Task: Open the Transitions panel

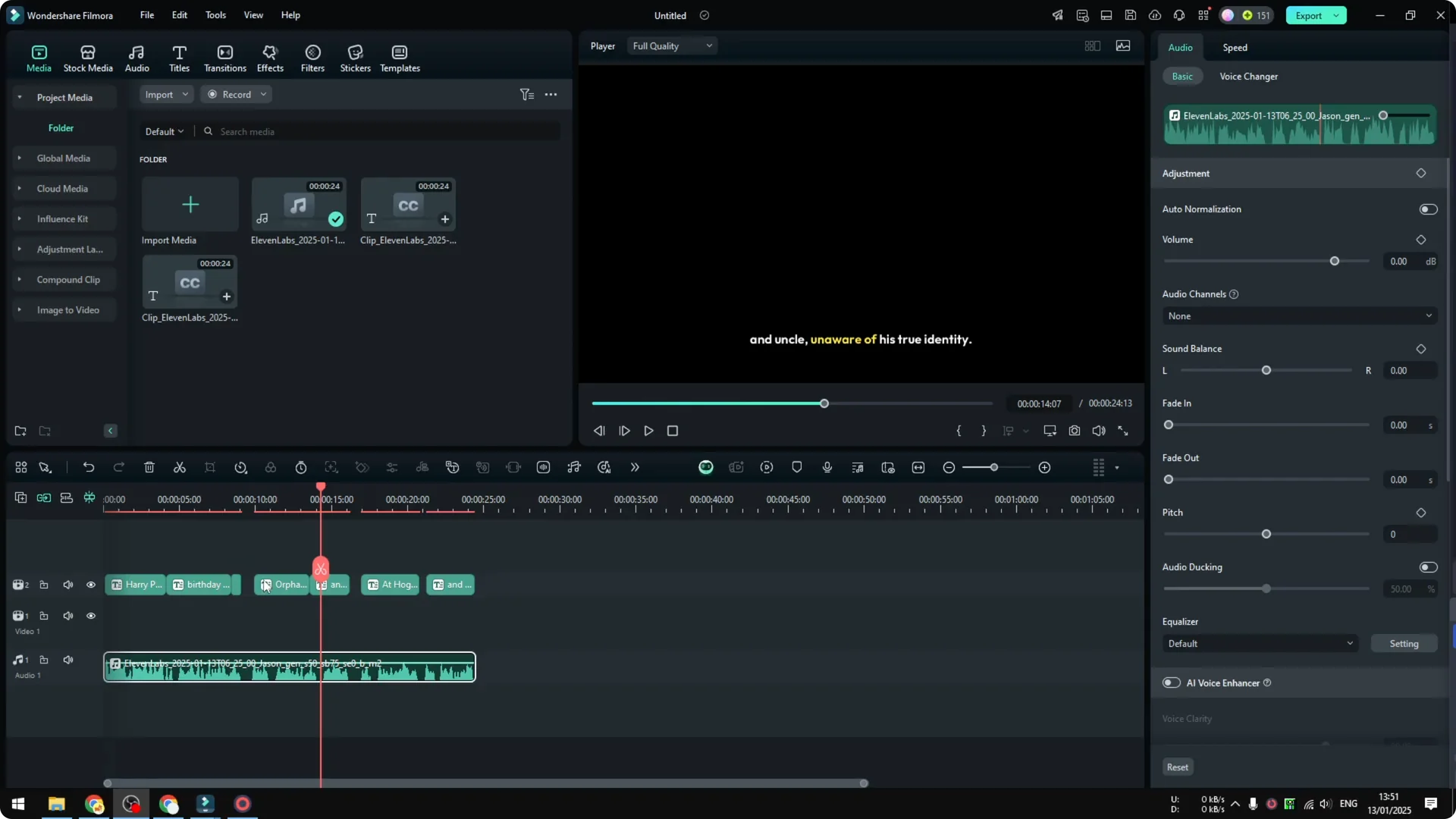Action: click(x=225, y=58)
